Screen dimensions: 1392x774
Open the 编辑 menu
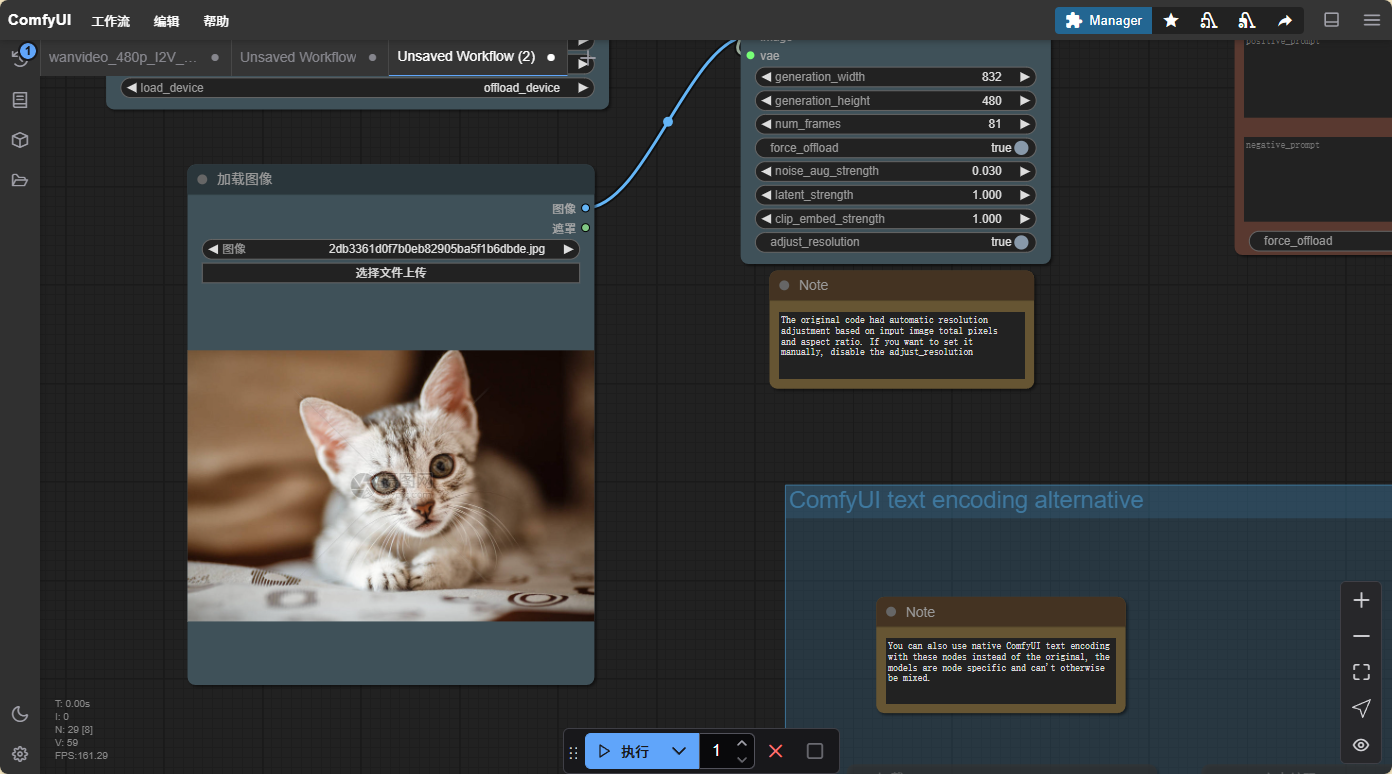(x=166, y=21)
